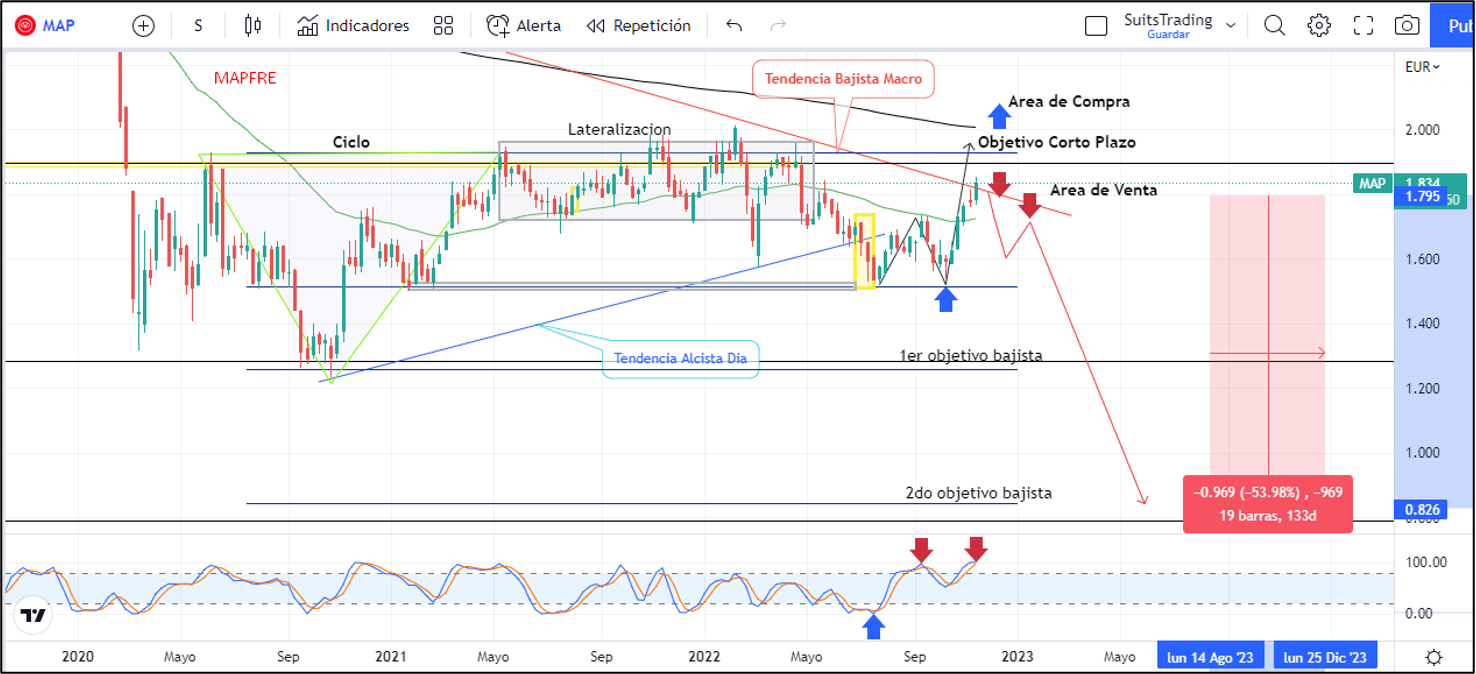Screen dimensions: 1476x674
Task: Click the undo arrow in toolbar
Action: point(734,26)
